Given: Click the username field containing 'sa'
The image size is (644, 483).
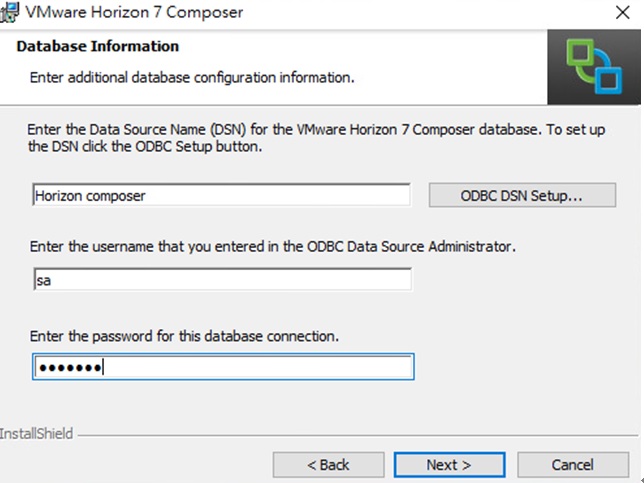Looking at the screenshot, I should pyautogui.click(x=221, y=281).
